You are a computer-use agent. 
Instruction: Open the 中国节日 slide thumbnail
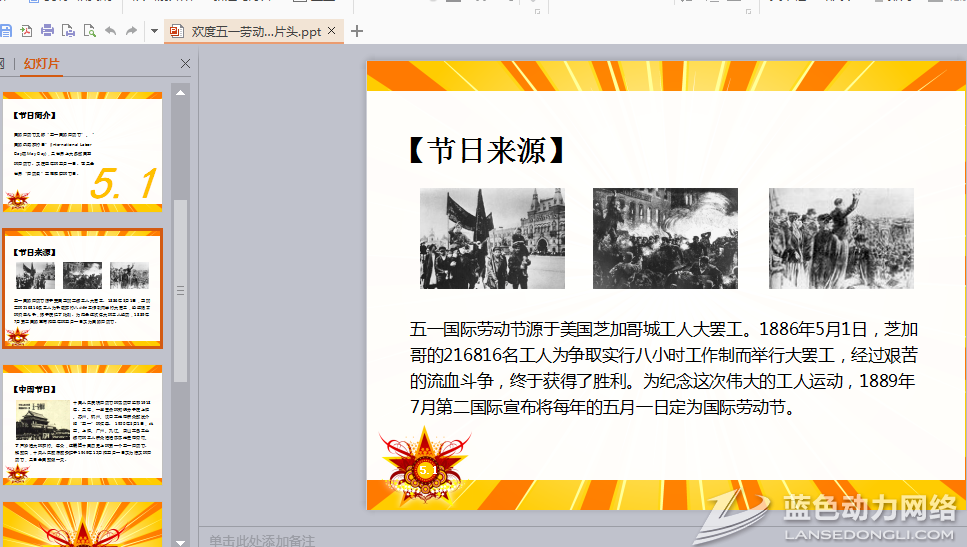pyautogui.click(x=82, y=425)
